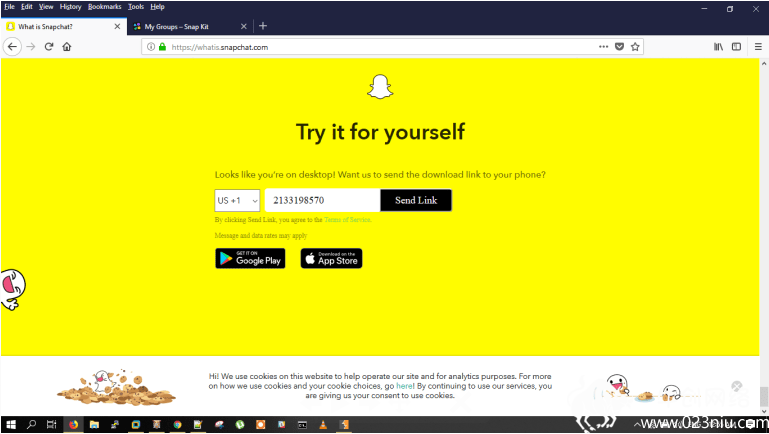Open Task View on the taskbar
769x434 pixels.
click(x=51, y=425)
